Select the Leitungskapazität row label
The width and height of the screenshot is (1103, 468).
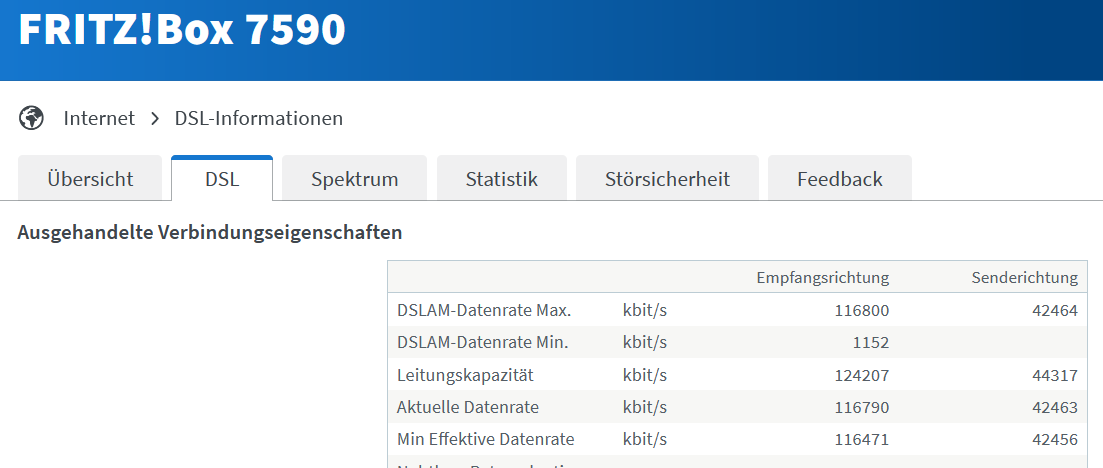click(465, 375)
